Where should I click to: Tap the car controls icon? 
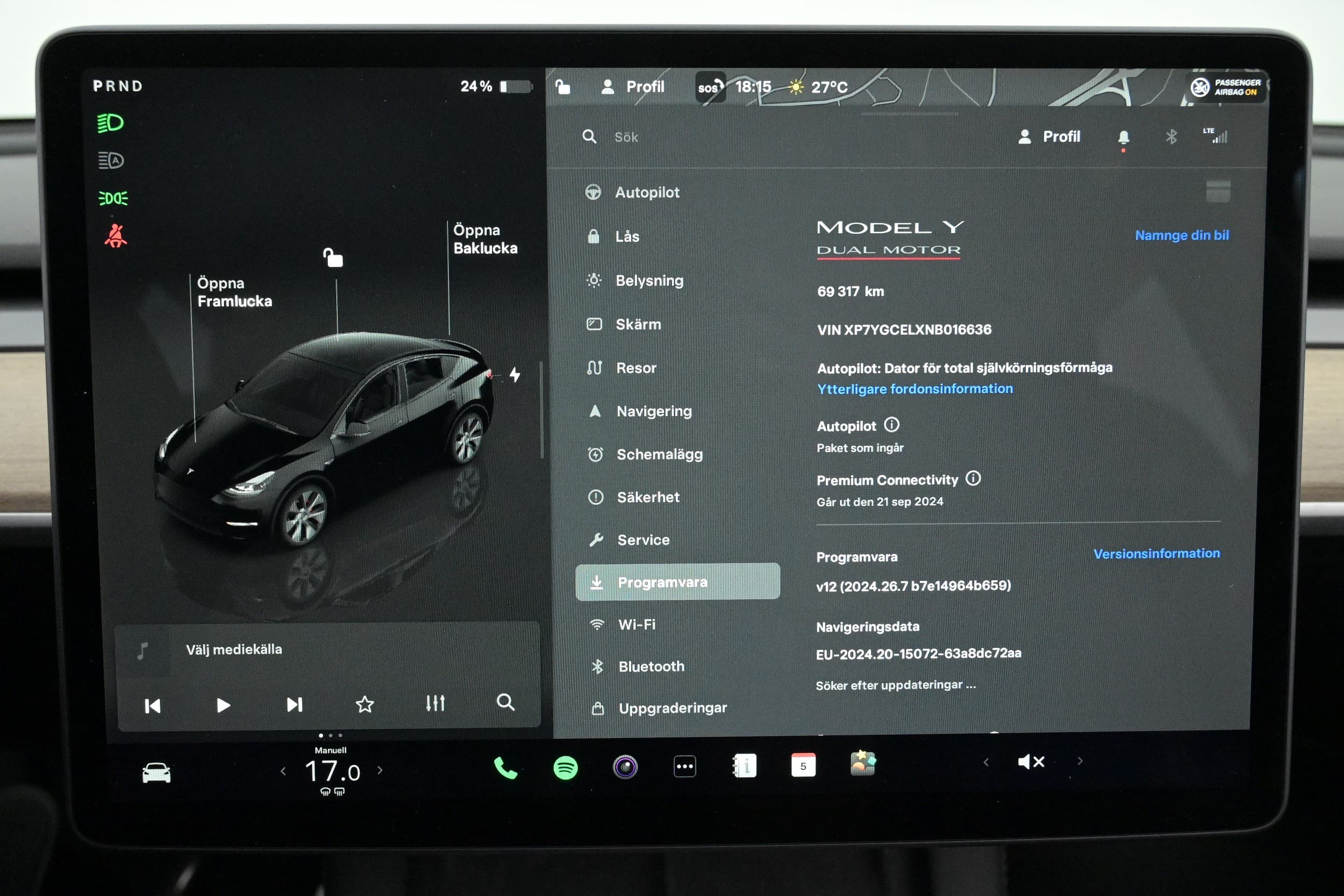(x=156, y=772)
